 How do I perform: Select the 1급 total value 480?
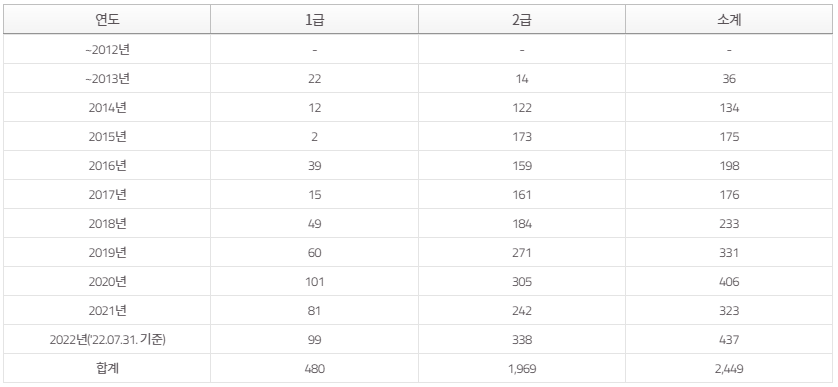pos(314,368)
